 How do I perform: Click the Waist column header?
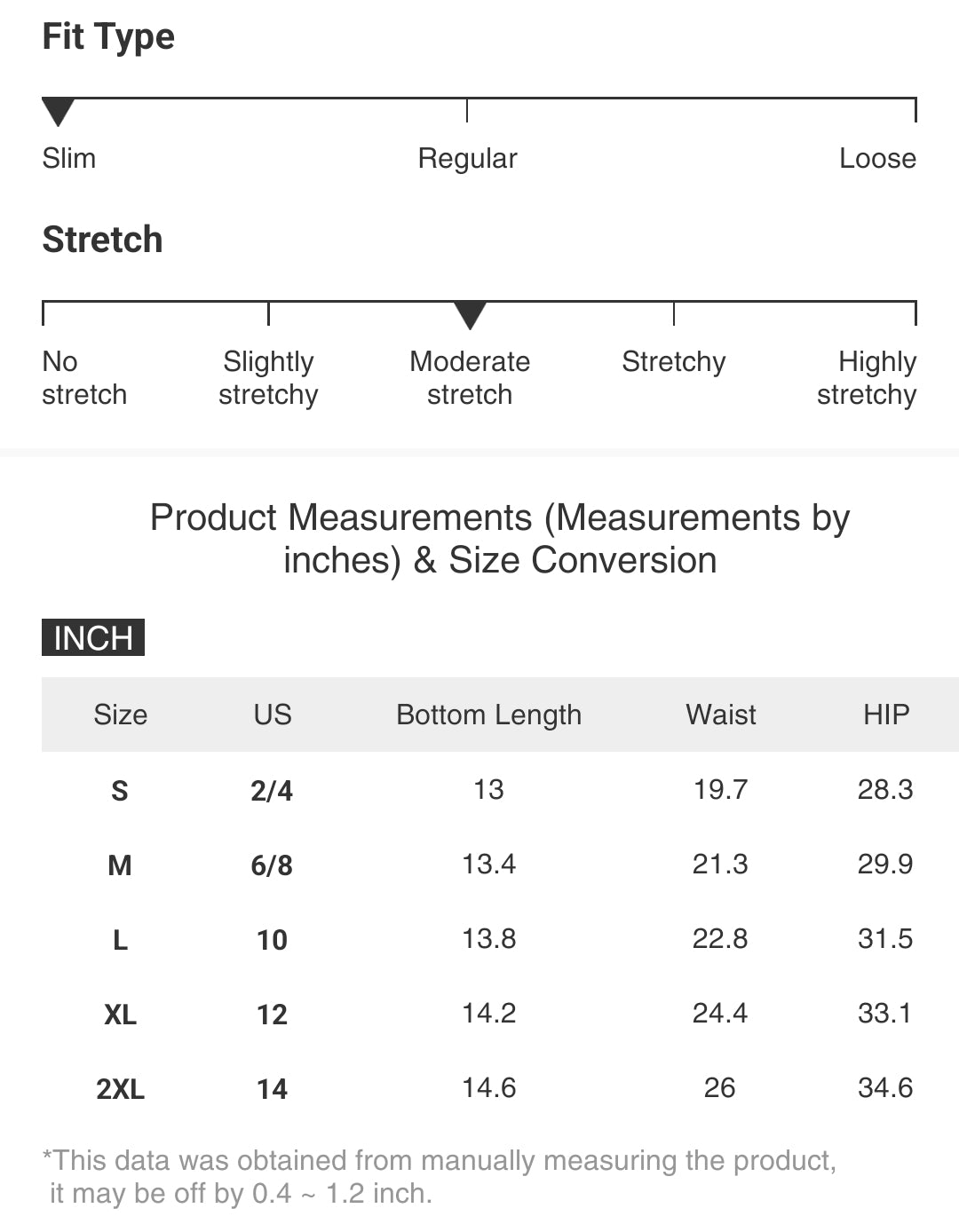[x=720, y=715]
